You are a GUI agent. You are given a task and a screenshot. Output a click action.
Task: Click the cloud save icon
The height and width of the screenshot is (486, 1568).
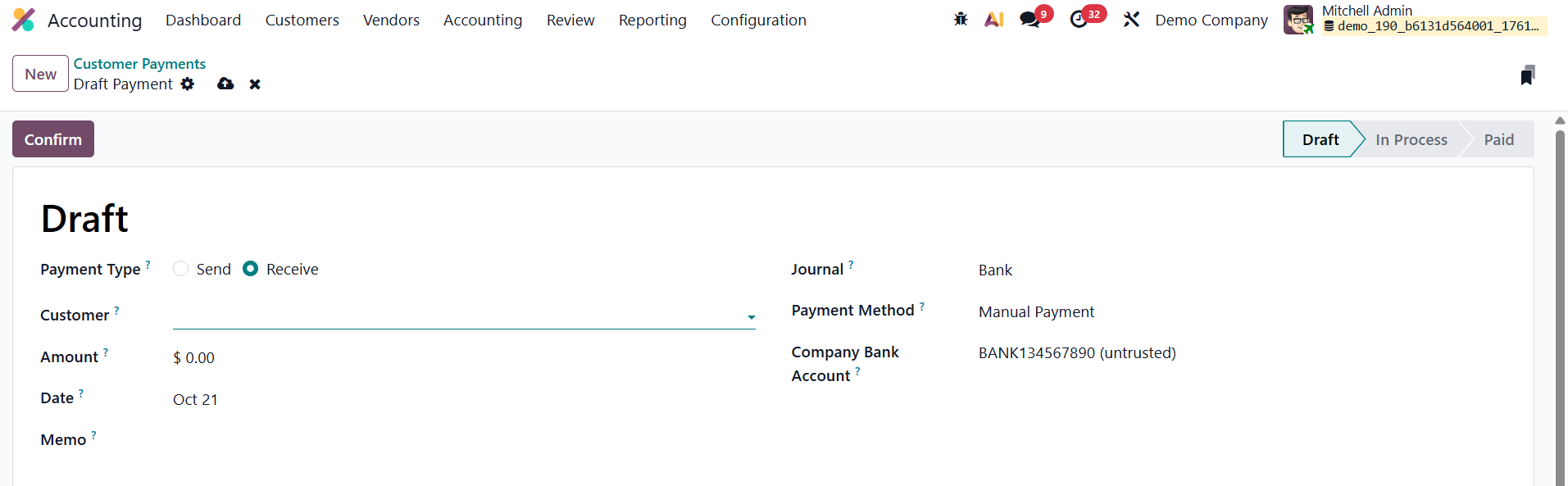point(225,84)
